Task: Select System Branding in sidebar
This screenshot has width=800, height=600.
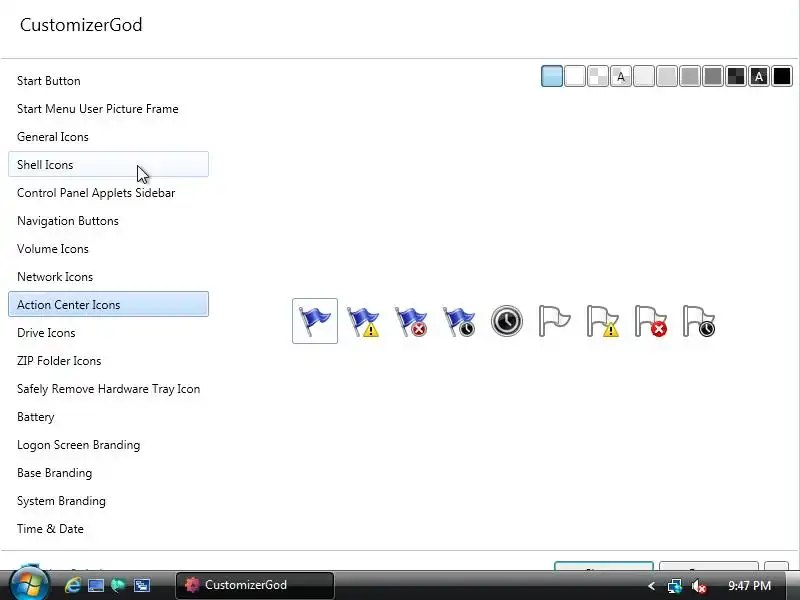Action: click(x=108, y=501)
